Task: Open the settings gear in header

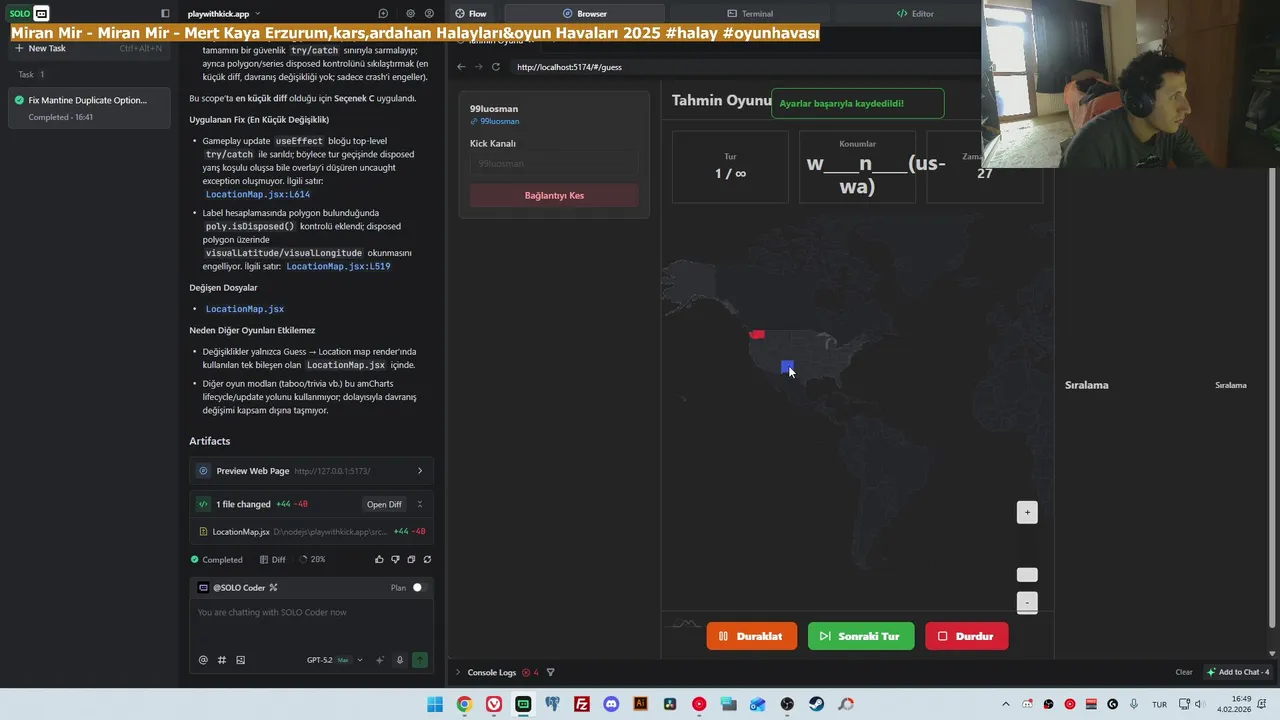Action: pos(410,14)
